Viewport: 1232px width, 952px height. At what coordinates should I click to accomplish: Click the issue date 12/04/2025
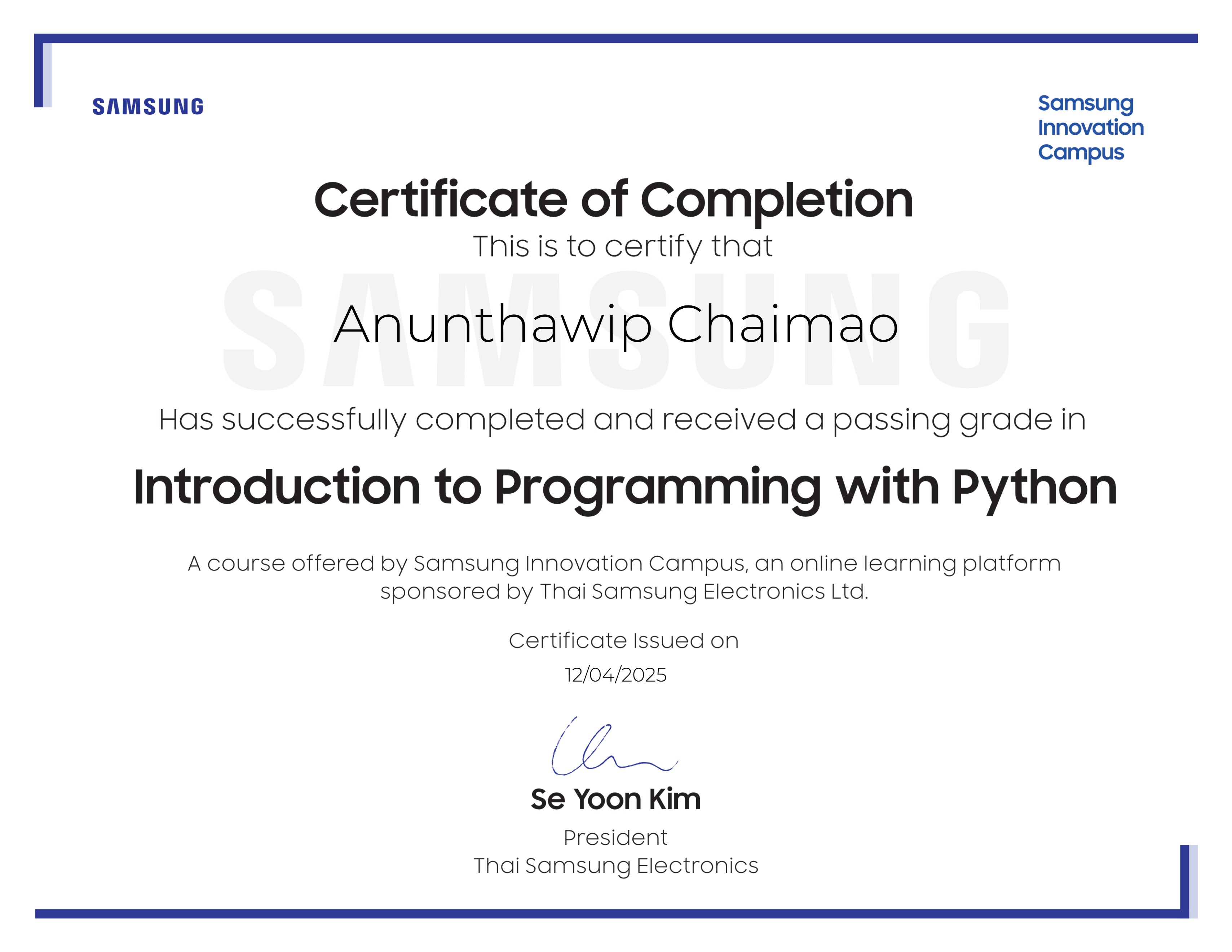[x=615, y=675]
